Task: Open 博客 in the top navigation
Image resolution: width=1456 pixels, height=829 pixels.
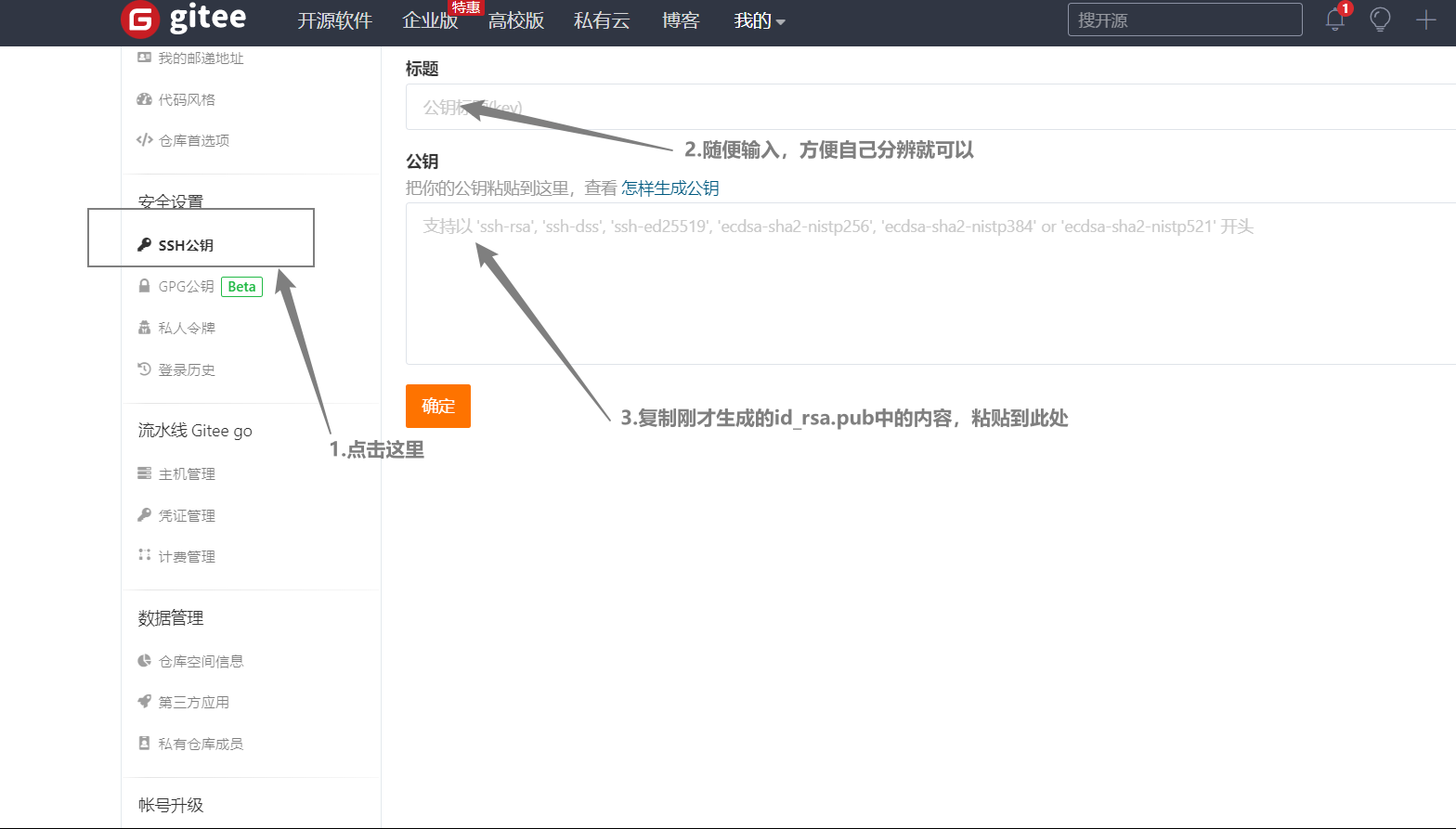Action: [x=681, y=20]
